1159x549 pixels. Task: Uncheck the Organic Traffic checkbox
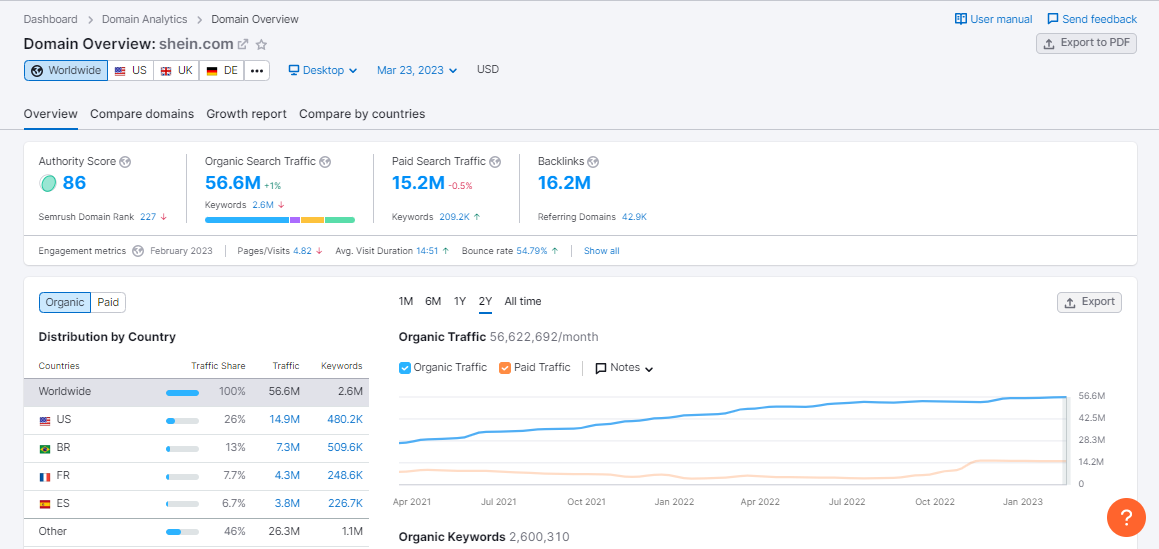pyautogui.click(x=405, y=368)
